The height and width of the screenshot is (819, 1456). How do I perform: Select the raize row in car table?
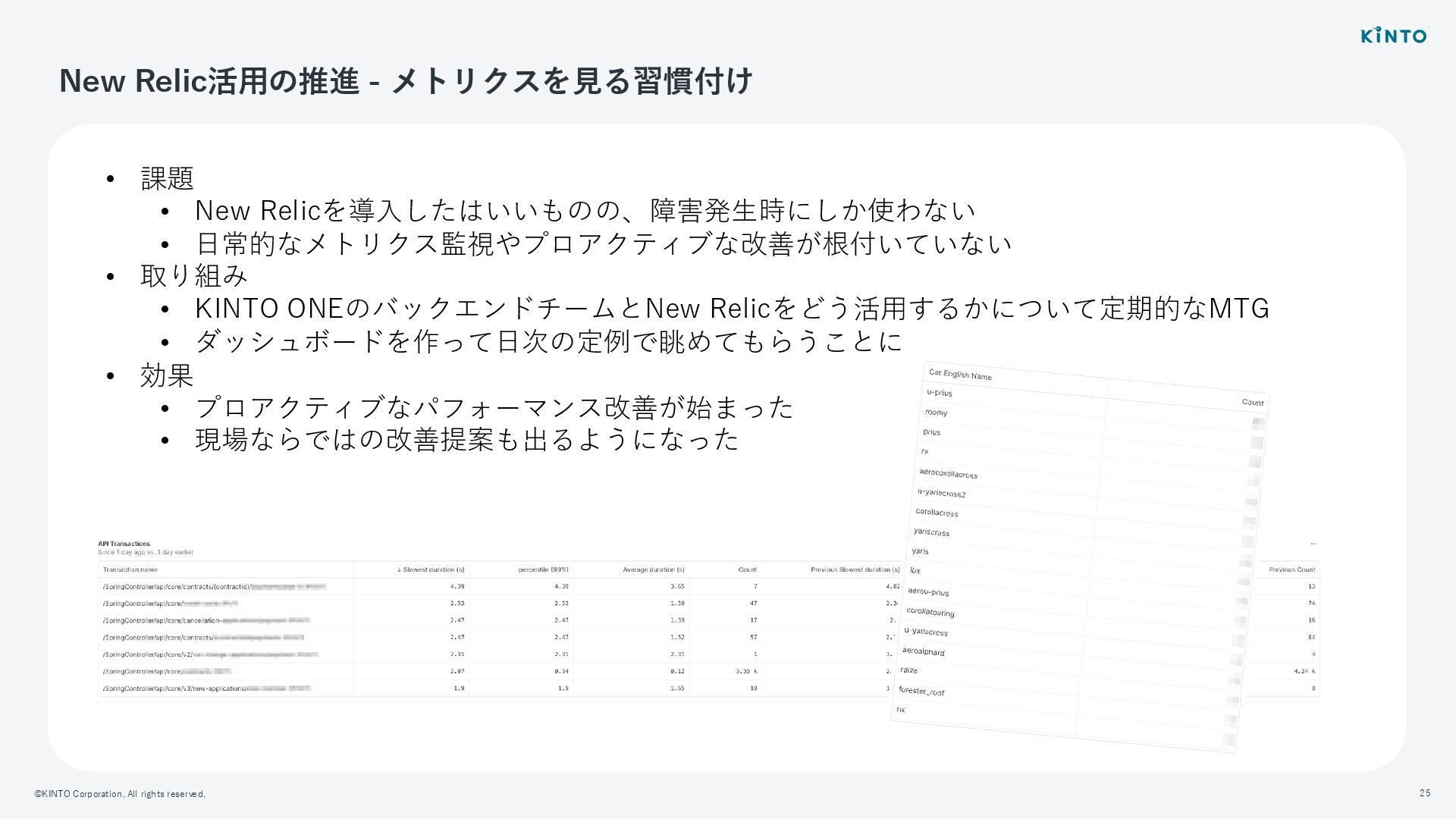[1068, 685]
